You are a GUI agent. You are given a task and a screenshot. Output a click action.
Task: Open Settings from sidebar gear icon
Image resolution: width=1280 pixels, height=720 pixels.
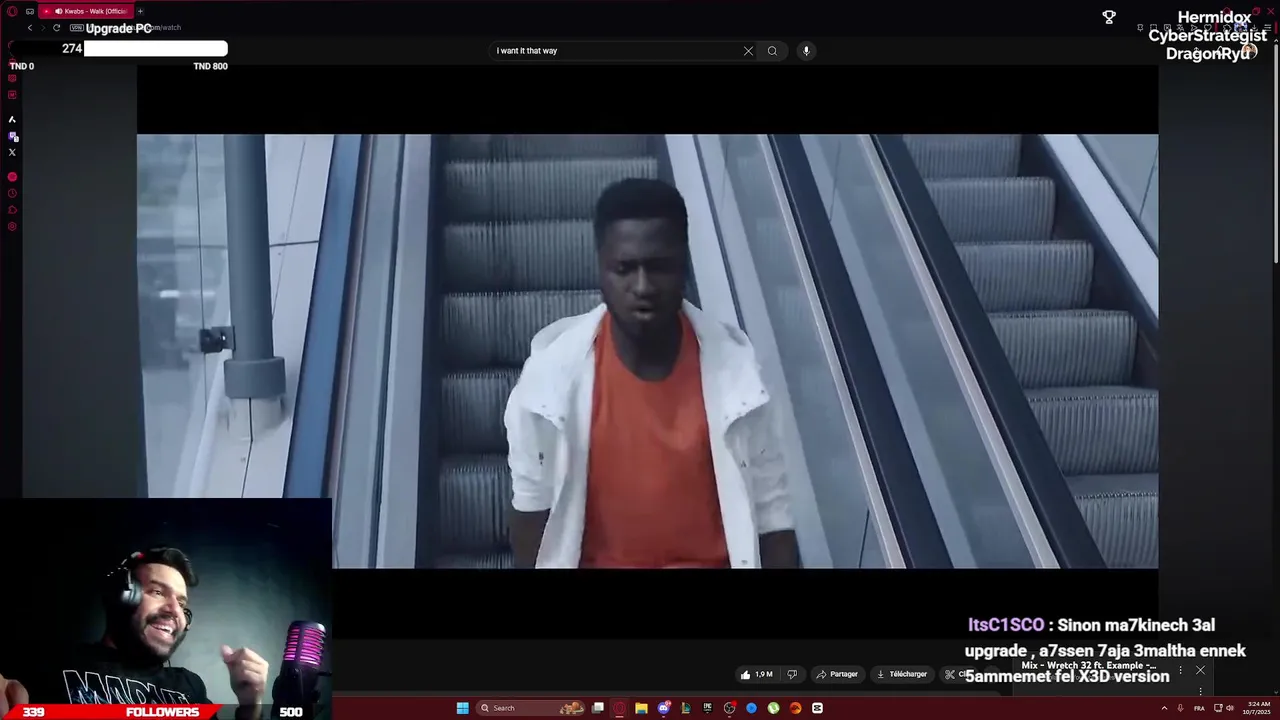(12, 226)
